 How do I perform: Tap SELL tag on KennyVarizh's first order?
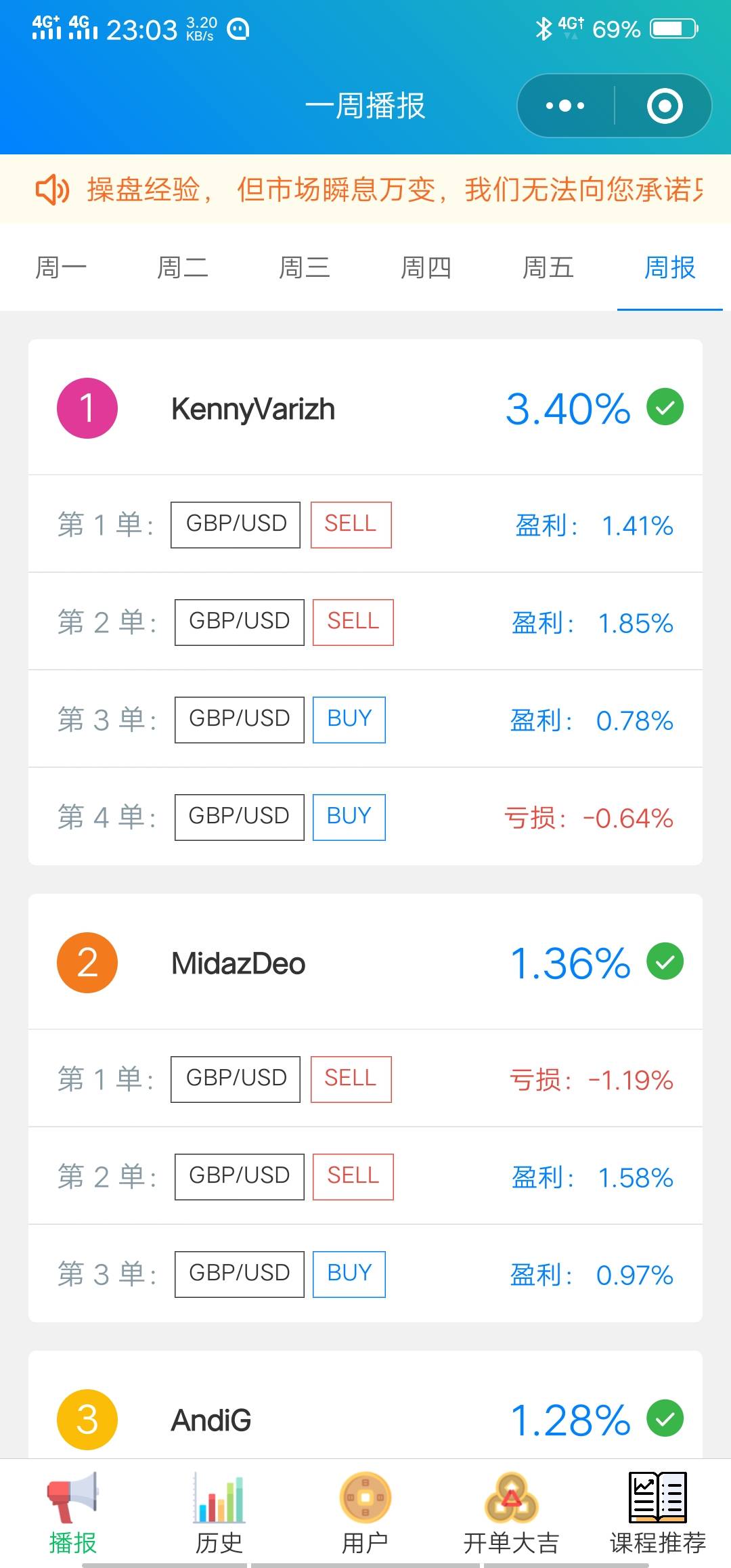pos(351,524)
